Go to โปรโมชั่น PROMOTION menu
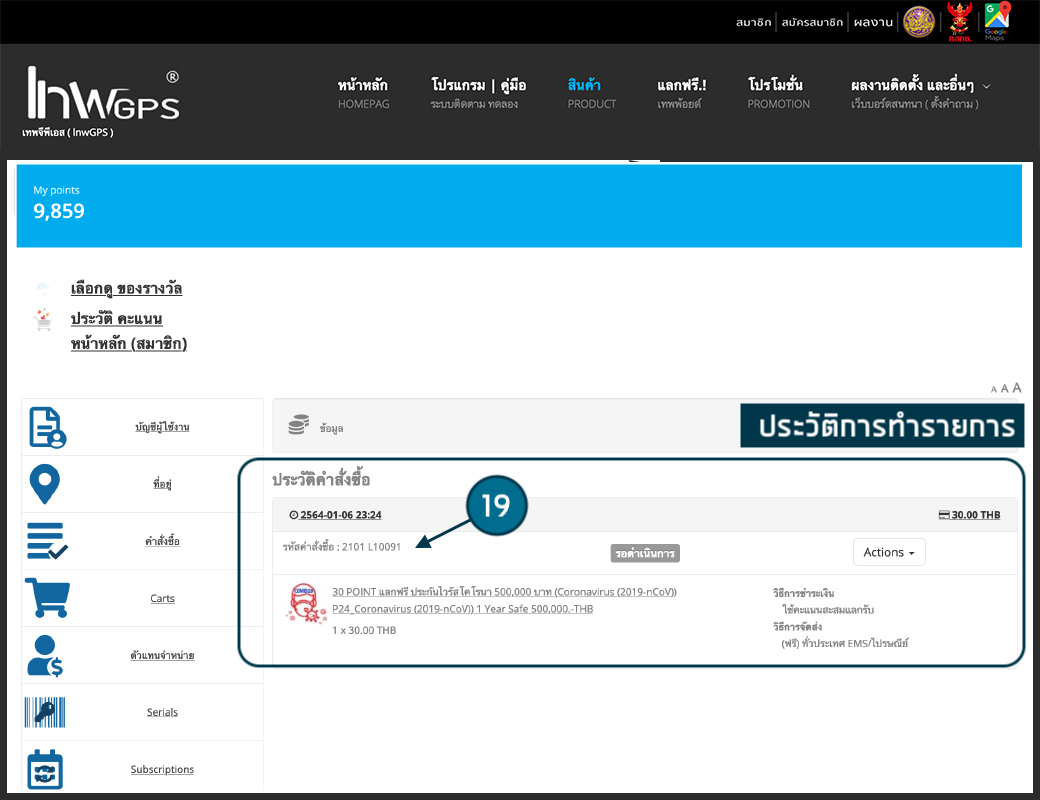The width and height of the screenshot is (1040, 800). pyautogui.click(x=778, y=92)
